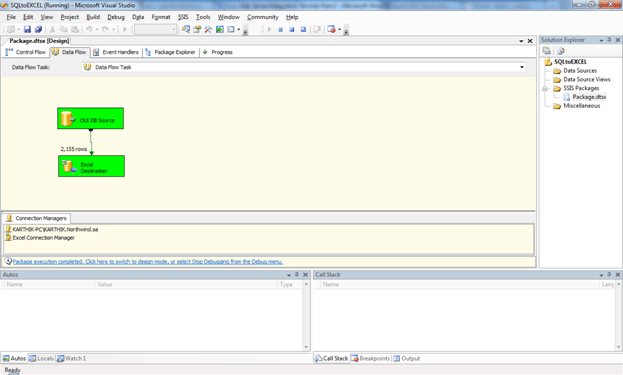Open the Format menu
Screen dimensions: 623x375
[161, 17]
